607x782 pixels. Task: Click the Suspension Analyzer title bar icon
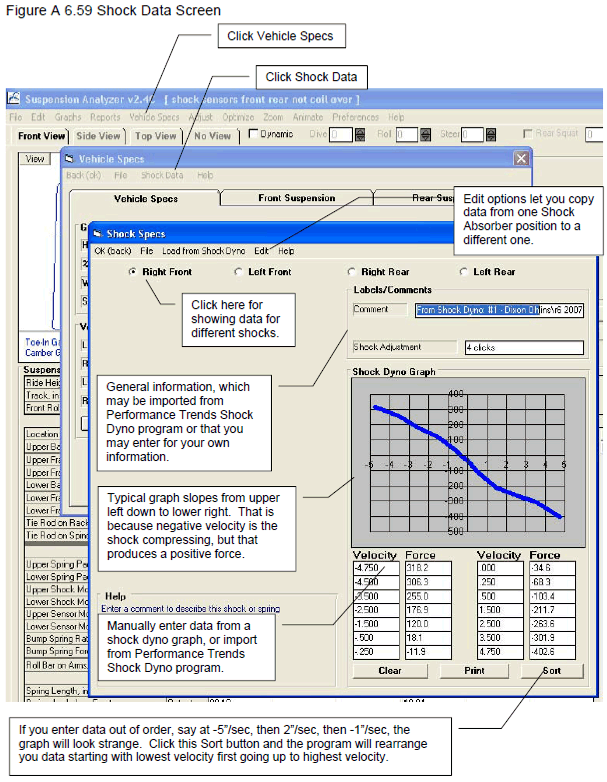point(14,98)
